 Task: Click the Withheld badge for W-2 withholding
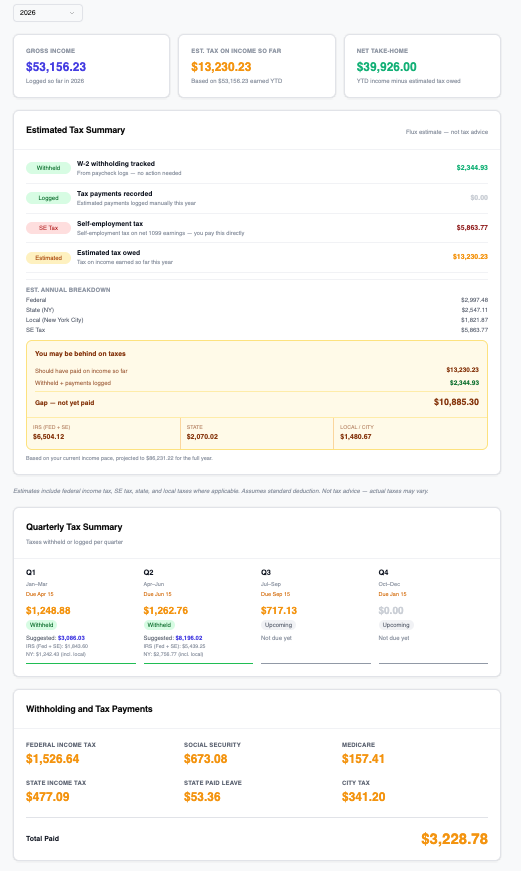click(48, 168)
